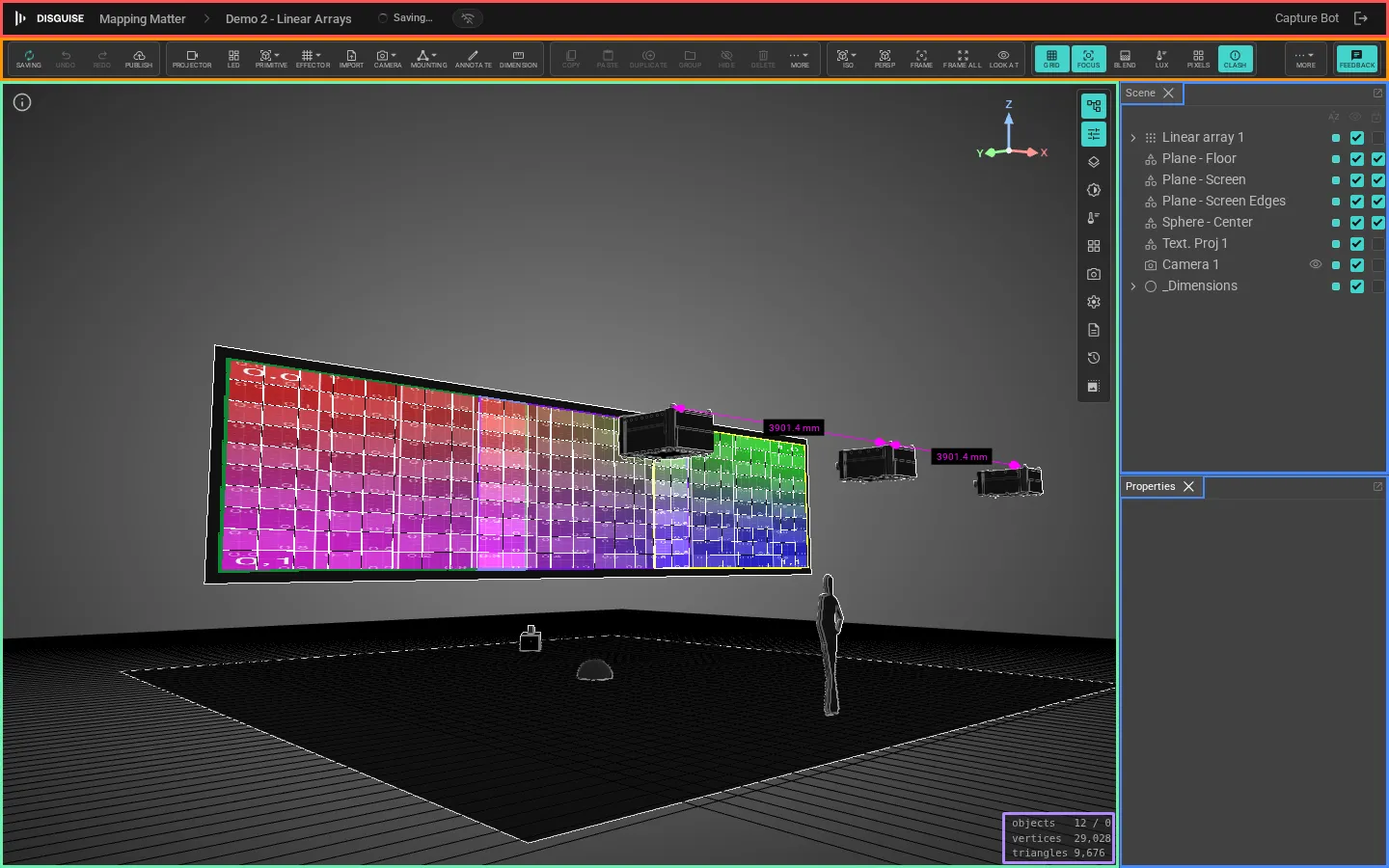Select the Annotate pencil tool
The image size is (1389, 868).
[x=473, y=59]
